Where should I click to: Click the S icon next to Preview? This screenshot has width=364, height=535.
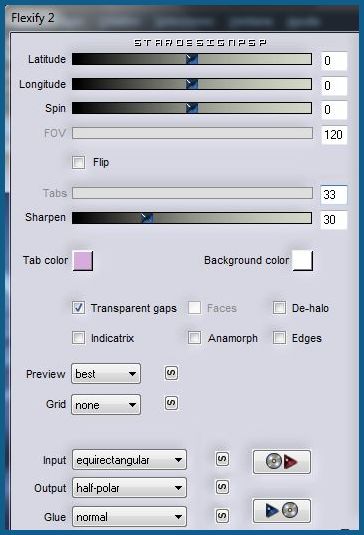tap(171, 373)
